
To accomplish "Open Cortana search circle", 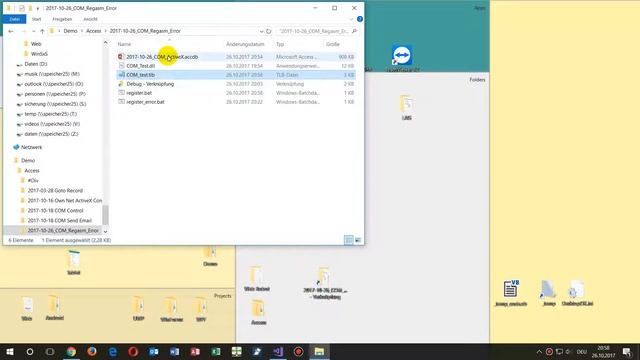I will coord(30,351).
